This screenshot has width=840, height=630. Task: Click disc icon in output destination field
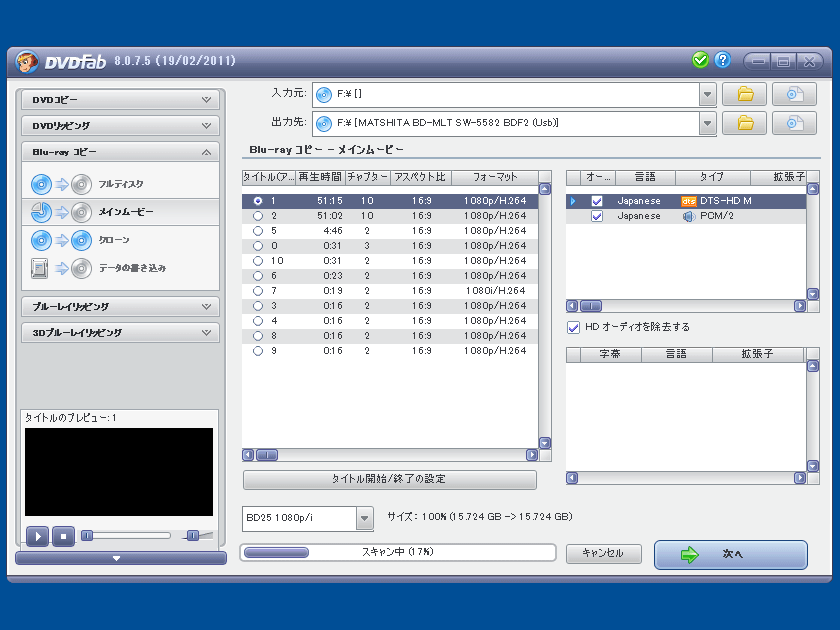324,124
